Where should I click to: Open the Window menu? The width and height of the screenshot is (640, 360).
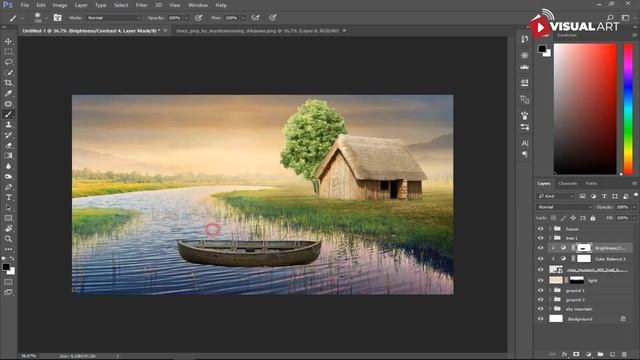[x=198, y=5]
